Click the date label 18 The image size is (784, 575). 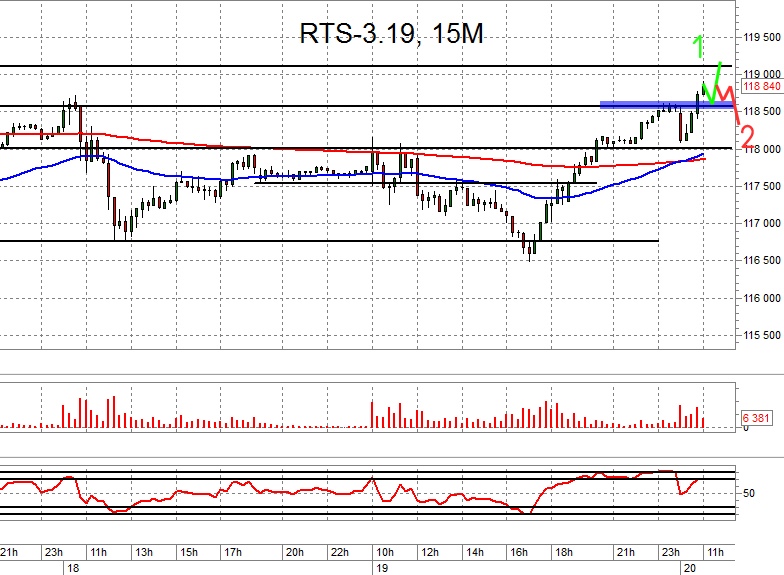pyautogui.click(x=73, y=568)
